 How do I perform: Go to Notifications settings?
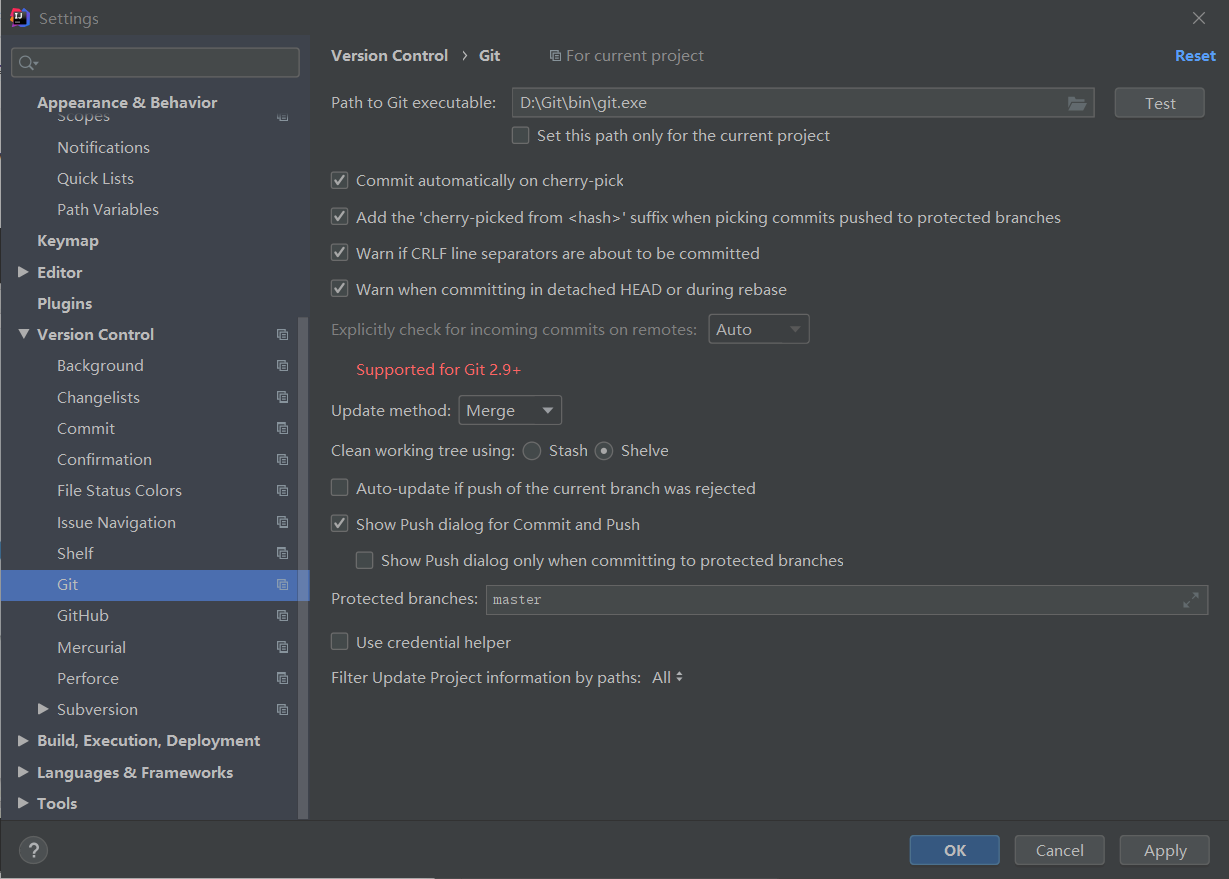point(103,147)
